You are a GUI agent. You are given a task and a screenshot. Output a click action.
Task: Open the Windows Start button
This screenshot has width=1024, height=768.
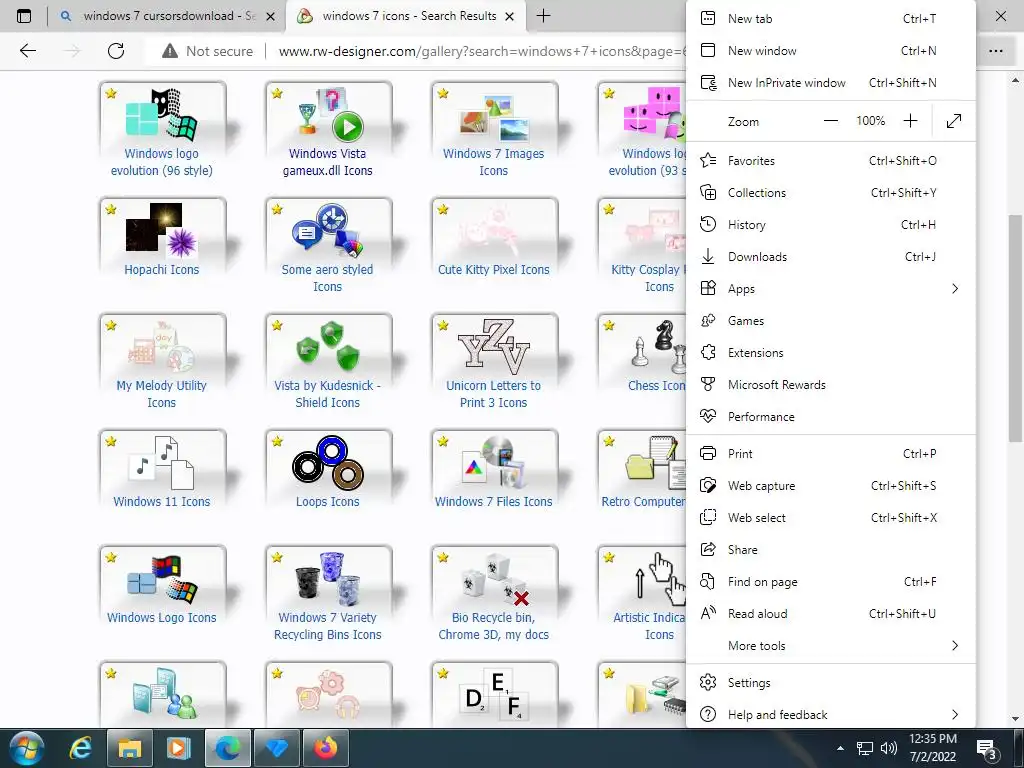click(27, 748)
